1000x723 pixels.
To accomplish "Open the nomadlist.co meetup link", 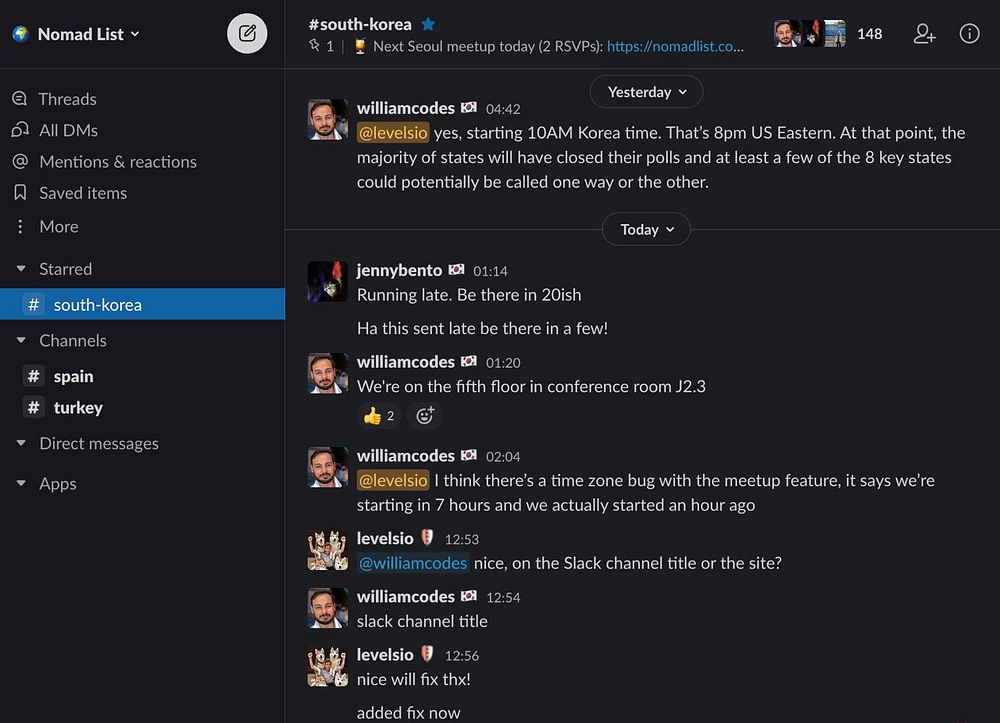I will pyautogui.click(x=675, y=46).
